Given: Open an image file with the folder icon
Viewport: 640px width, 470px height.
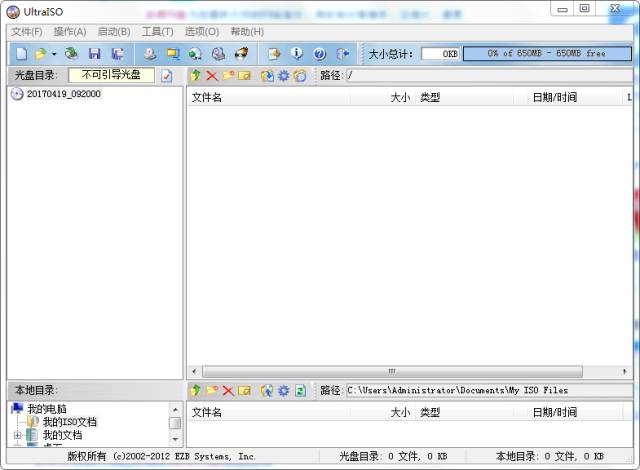Looking at the screenshot, I should pyautogui.click(x=40, y=53).
